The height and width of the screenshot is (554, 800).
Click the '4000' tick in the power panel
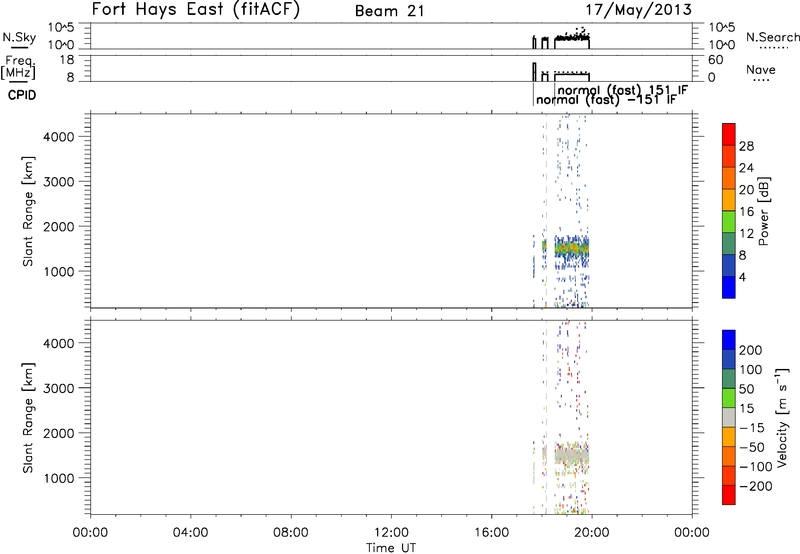point(58,137)
